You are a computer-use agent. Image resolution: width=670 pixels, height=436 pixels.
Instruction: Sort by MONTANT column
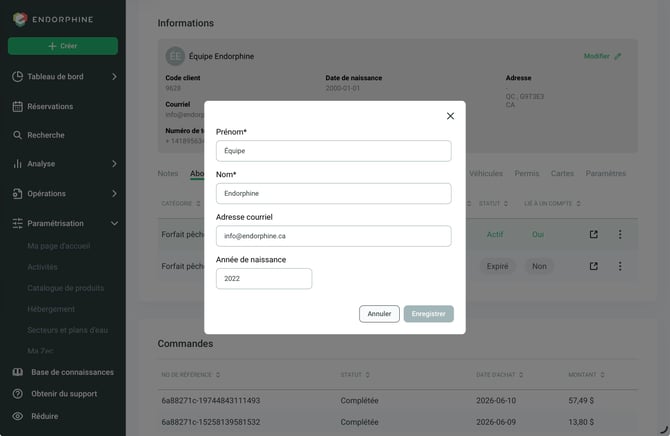click(x=602, y=375)
